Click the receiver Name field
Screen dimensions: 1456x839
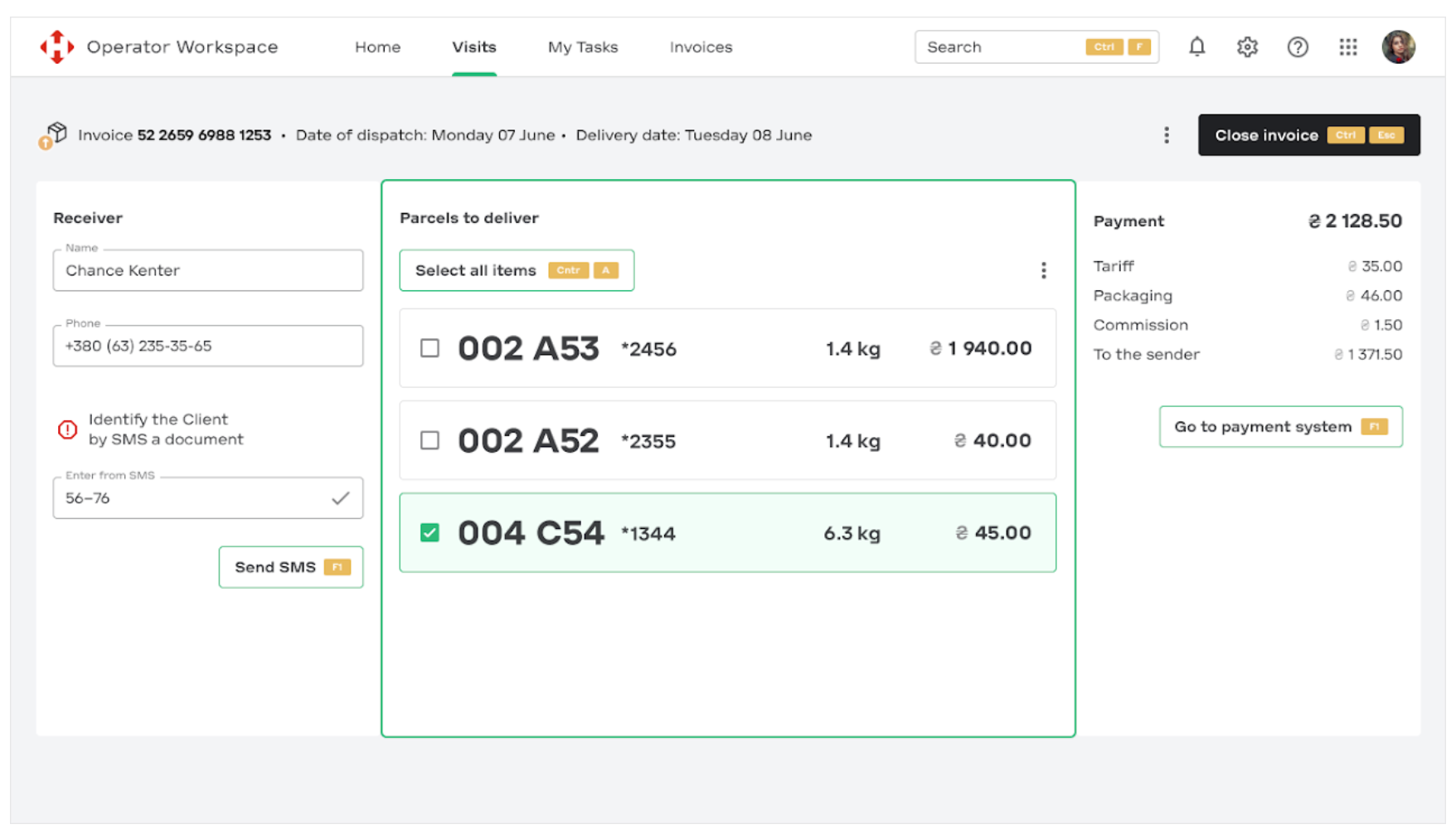click(x=208, y=270)
